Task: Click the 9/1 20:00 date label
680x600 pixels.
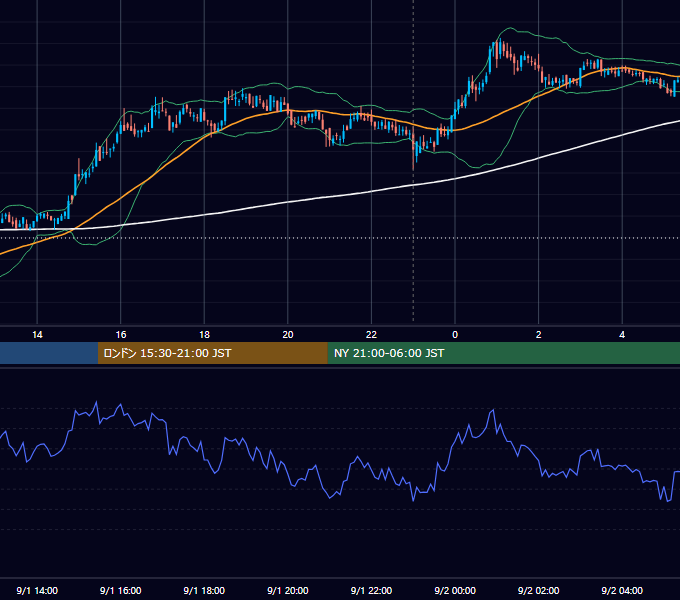Action: tap(288, 590)
